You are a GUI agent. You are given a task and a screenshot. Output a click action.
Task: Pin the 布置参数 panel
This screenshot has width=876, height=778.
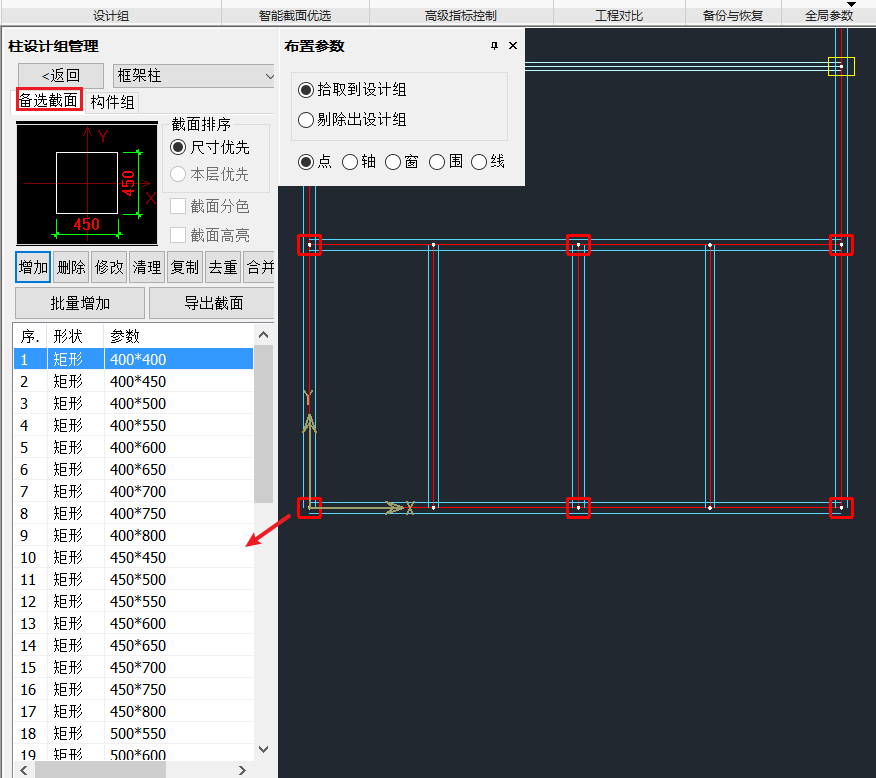pyautogui.click(x=494, y=46)
